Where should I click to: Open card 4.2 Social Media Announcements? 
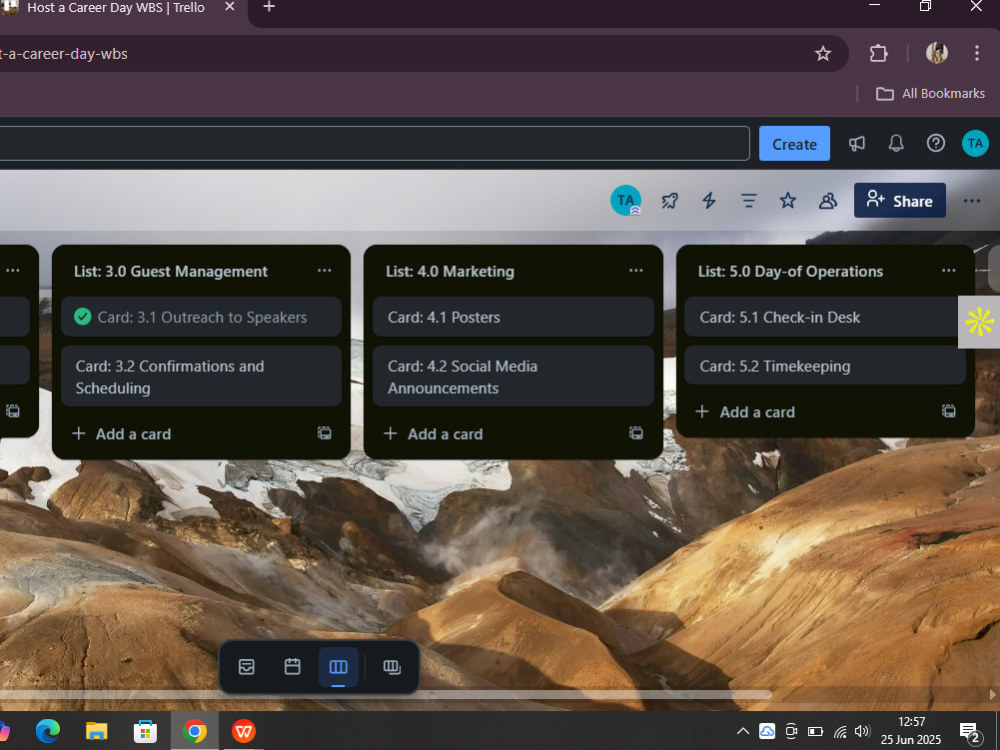tap(513, 376)
